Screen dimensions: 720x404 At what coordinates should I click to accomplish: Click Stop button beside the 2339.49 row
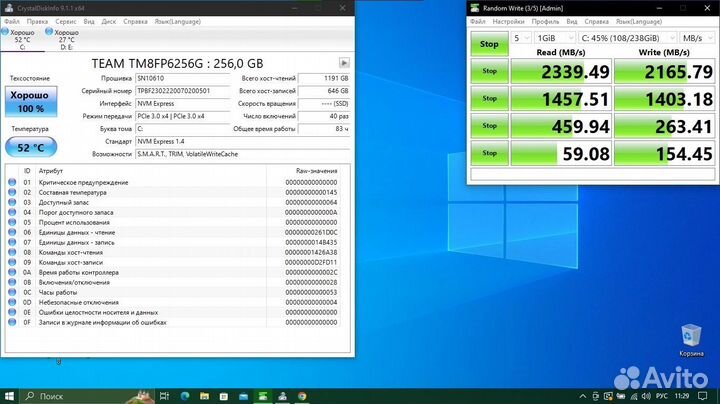[x=489, y=71]
